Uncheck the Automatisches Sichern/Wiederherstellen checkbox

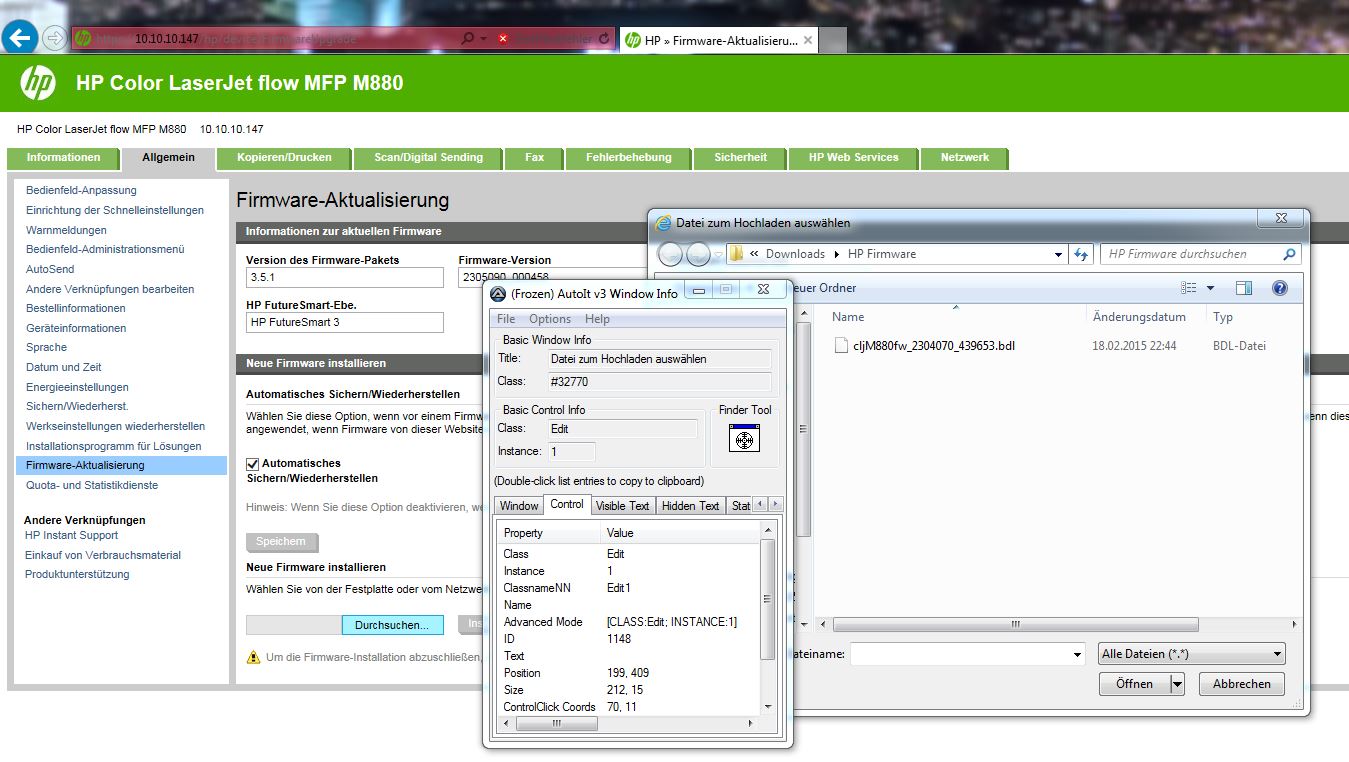[253, 464]
